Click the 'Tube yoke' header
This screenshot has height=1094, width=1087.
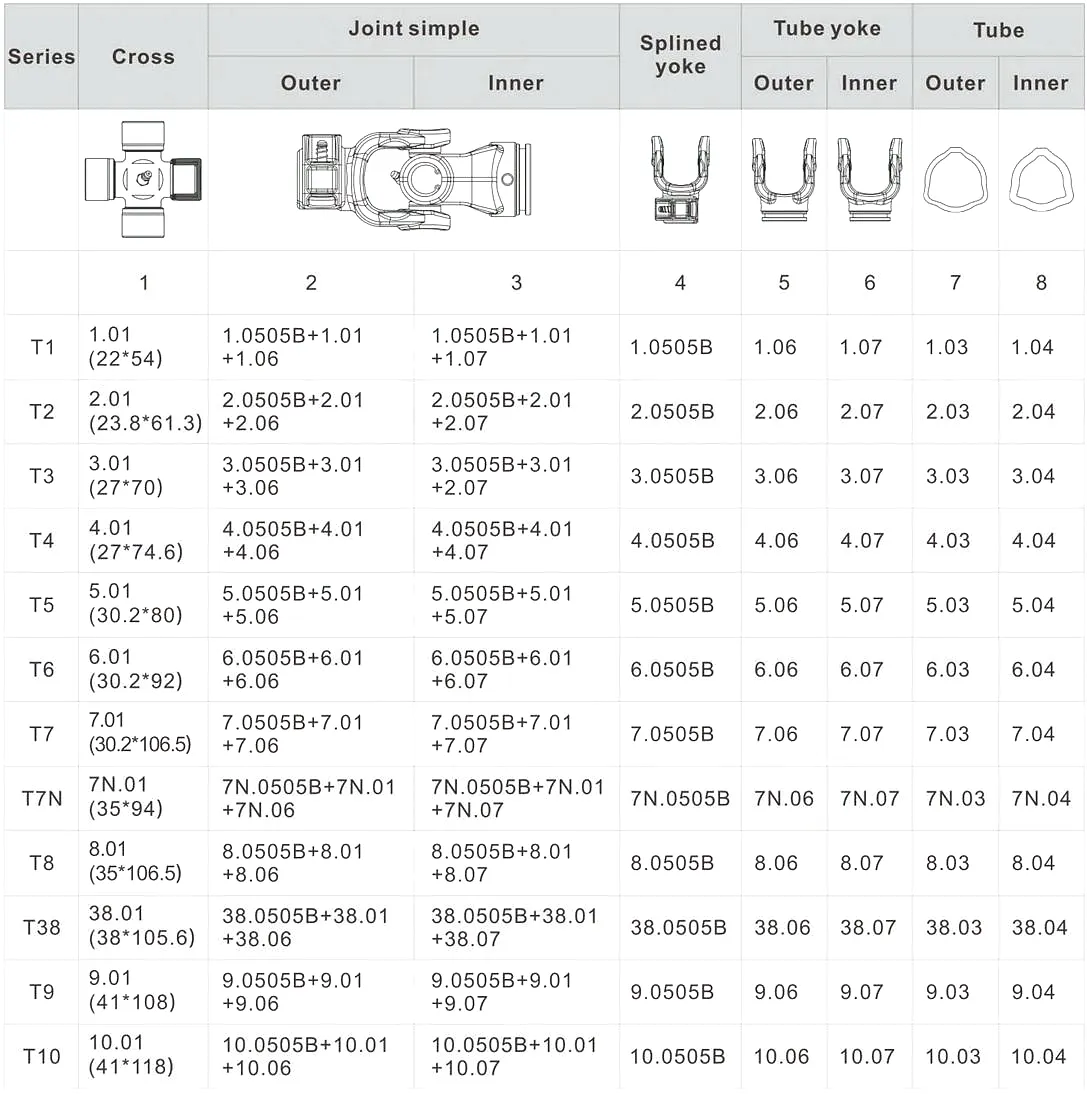coord(827,29)
